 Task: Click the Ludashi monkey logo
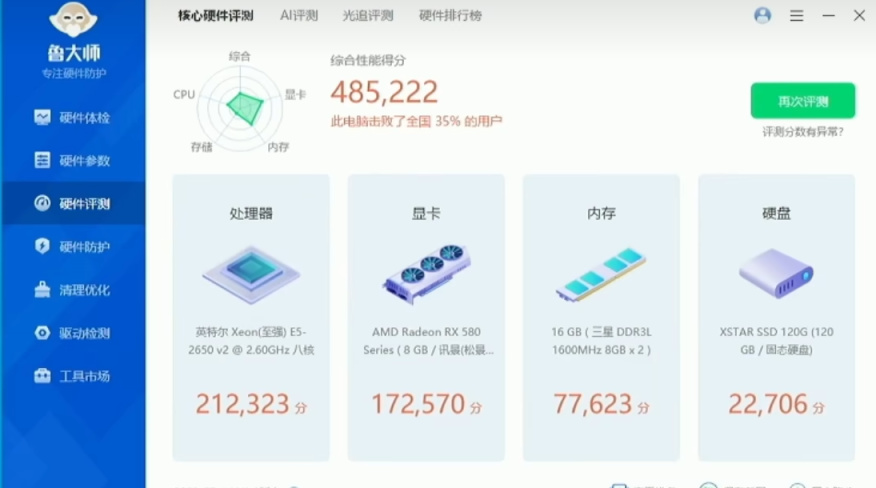point(73,20)
